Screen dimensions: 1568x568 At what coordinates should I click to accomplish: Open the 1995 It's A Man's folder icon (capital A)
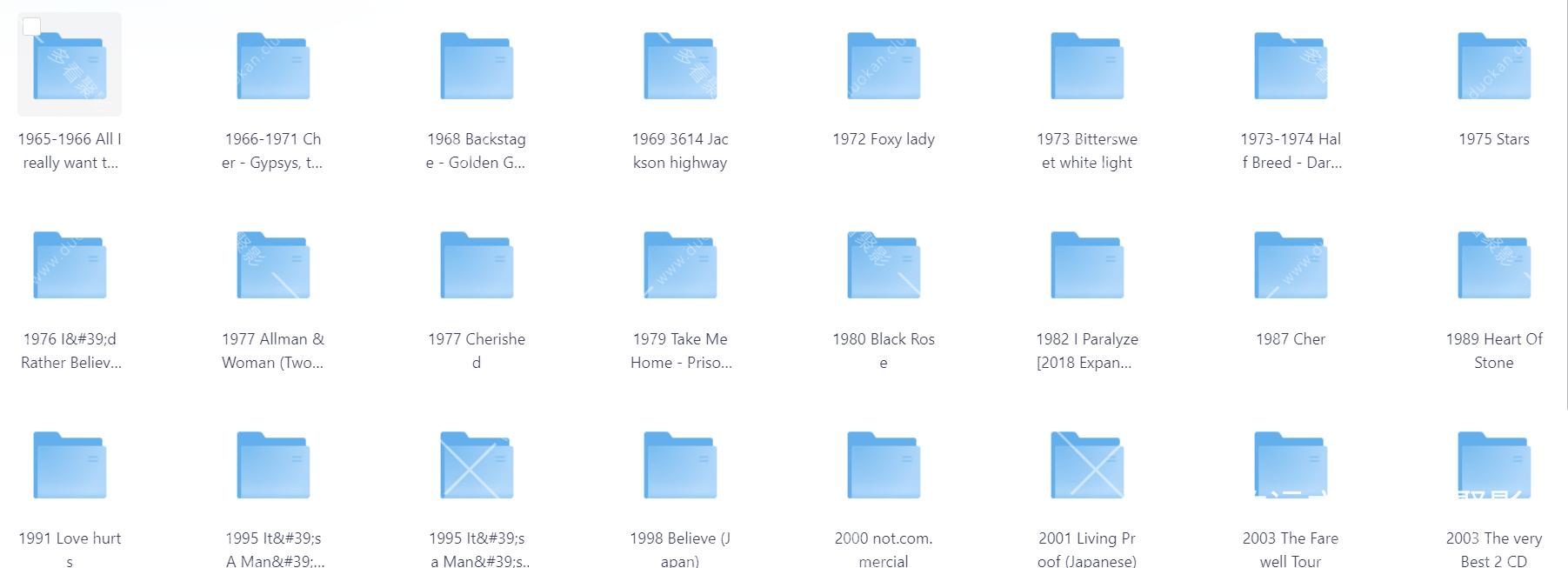click(273, 465)
